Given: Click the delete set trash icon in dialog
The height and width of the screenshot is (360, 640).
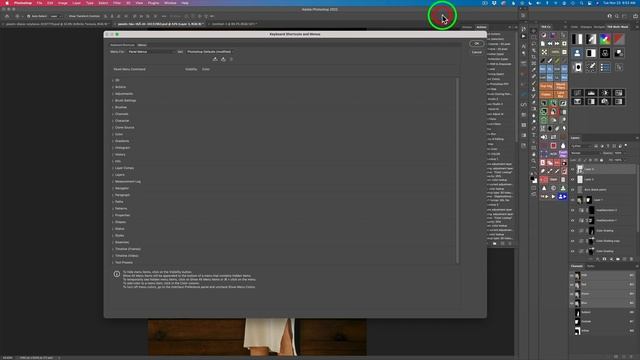Looking at the screenshot, I should coord(231,59).
